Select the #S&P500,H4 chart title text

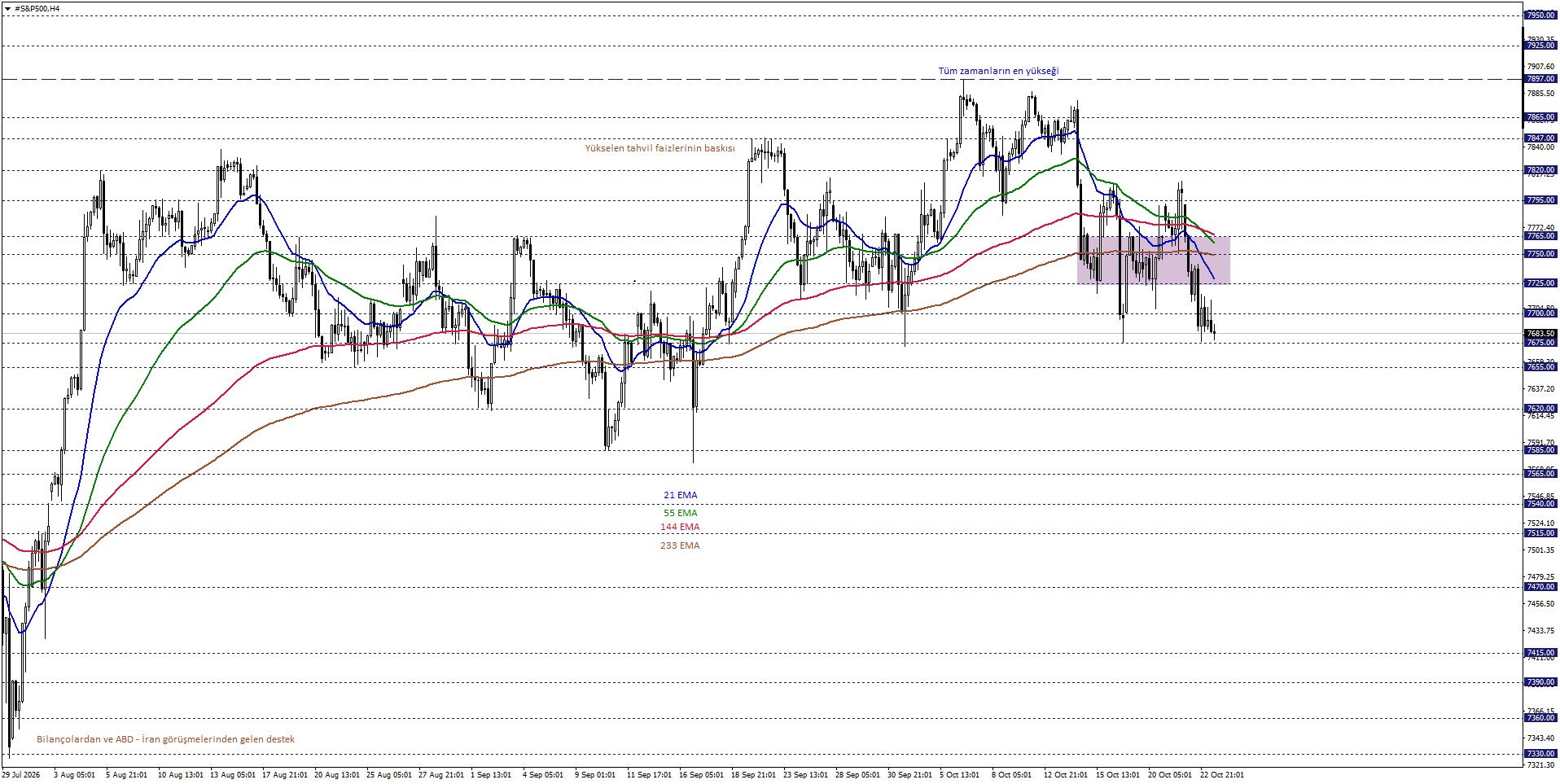pos(37,9)
